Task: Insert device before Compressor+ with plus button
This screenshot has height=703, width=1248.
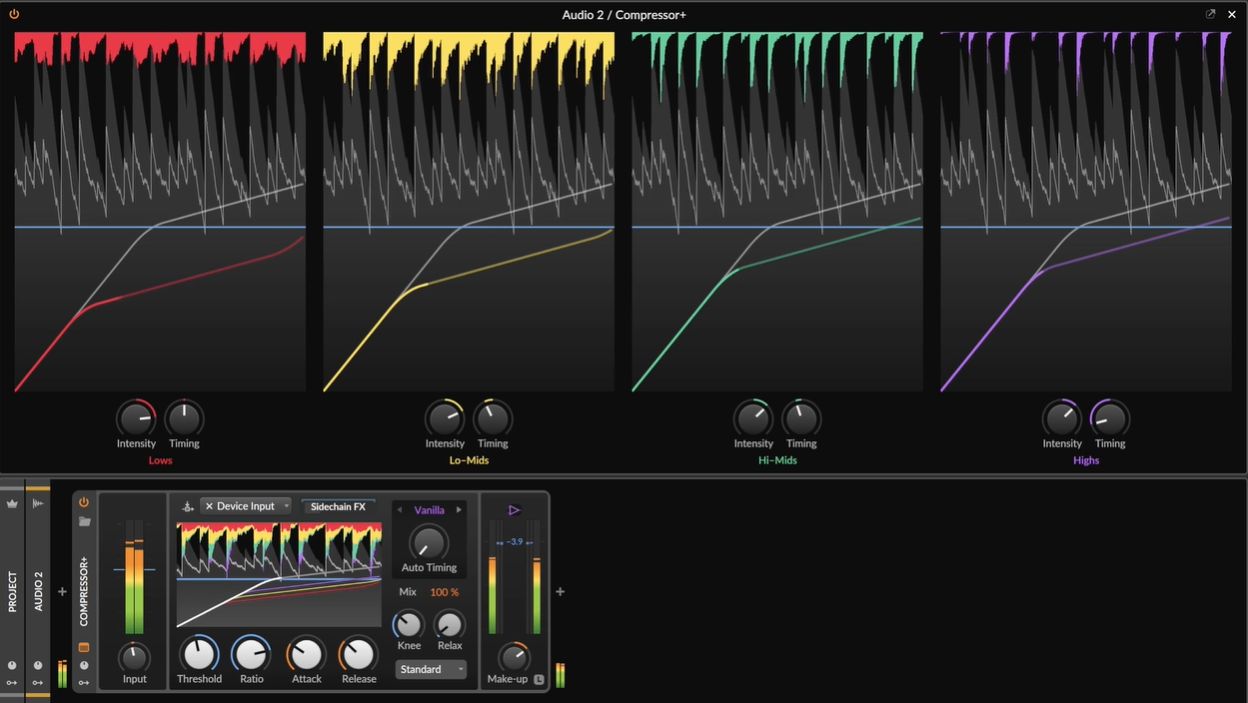Action: point(62,592)
